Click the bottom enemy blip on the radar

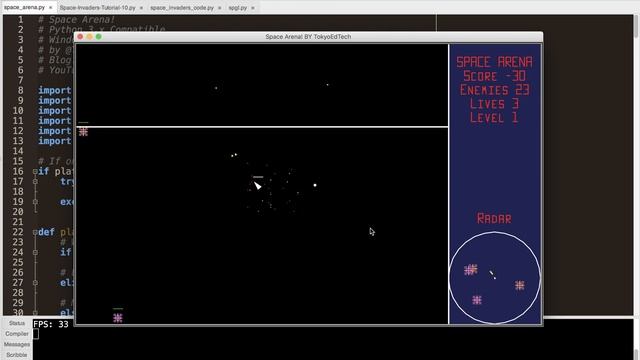tap(477, 300)
